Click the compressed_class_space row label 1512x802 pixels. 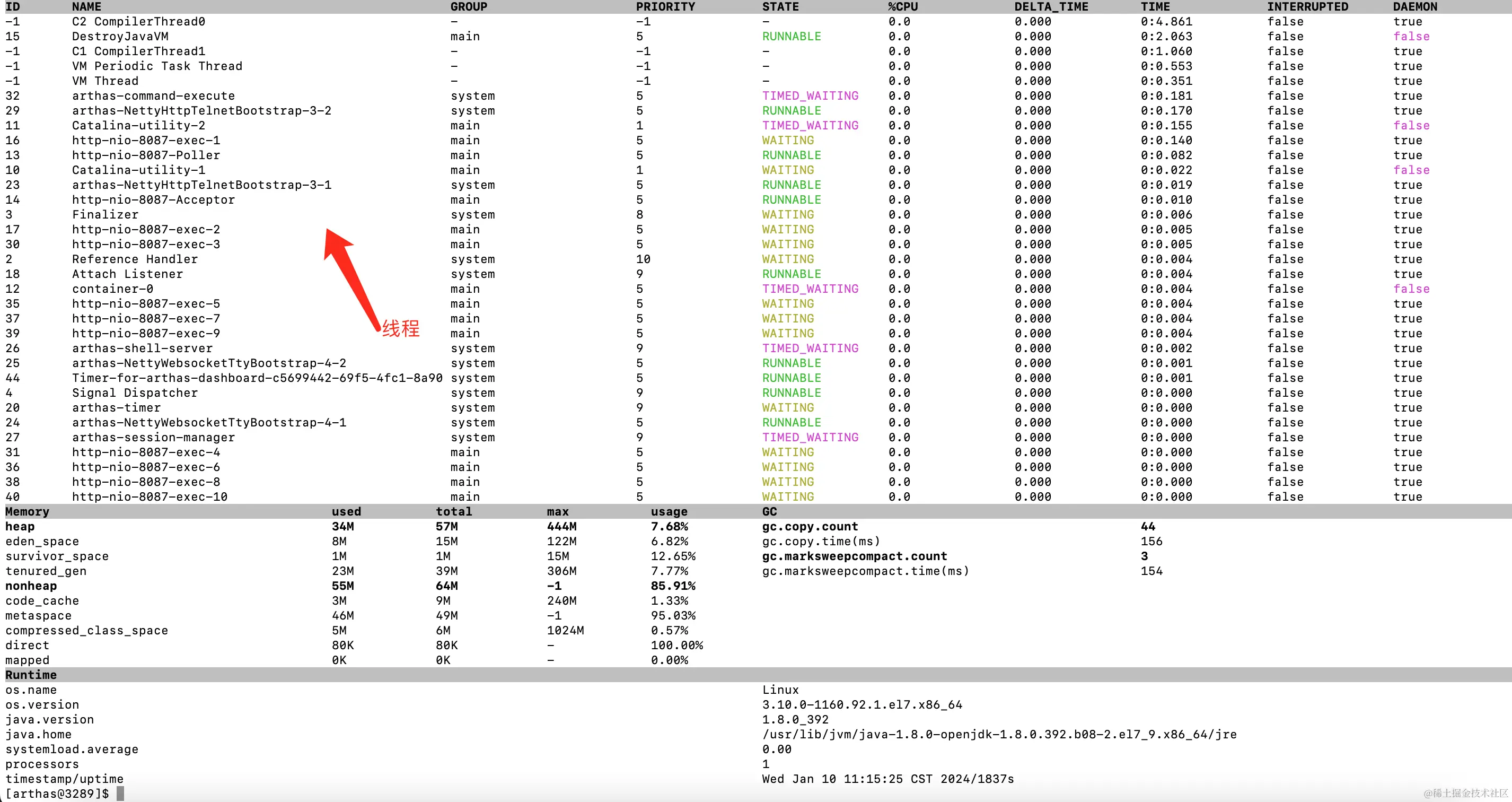click(86, 631)
